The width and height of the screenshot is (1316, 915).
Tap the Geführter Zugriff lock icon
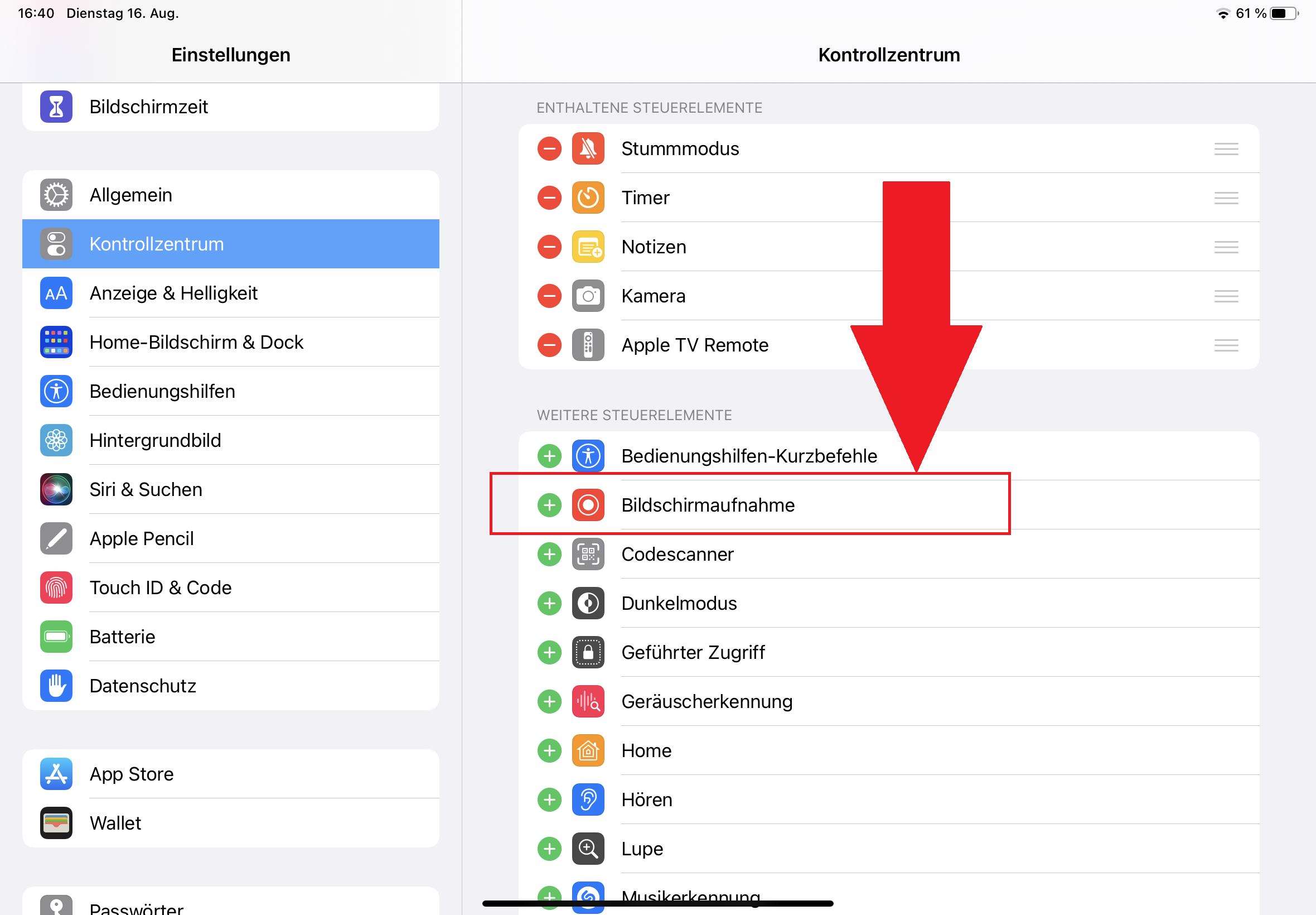click(x=588, y=652)
